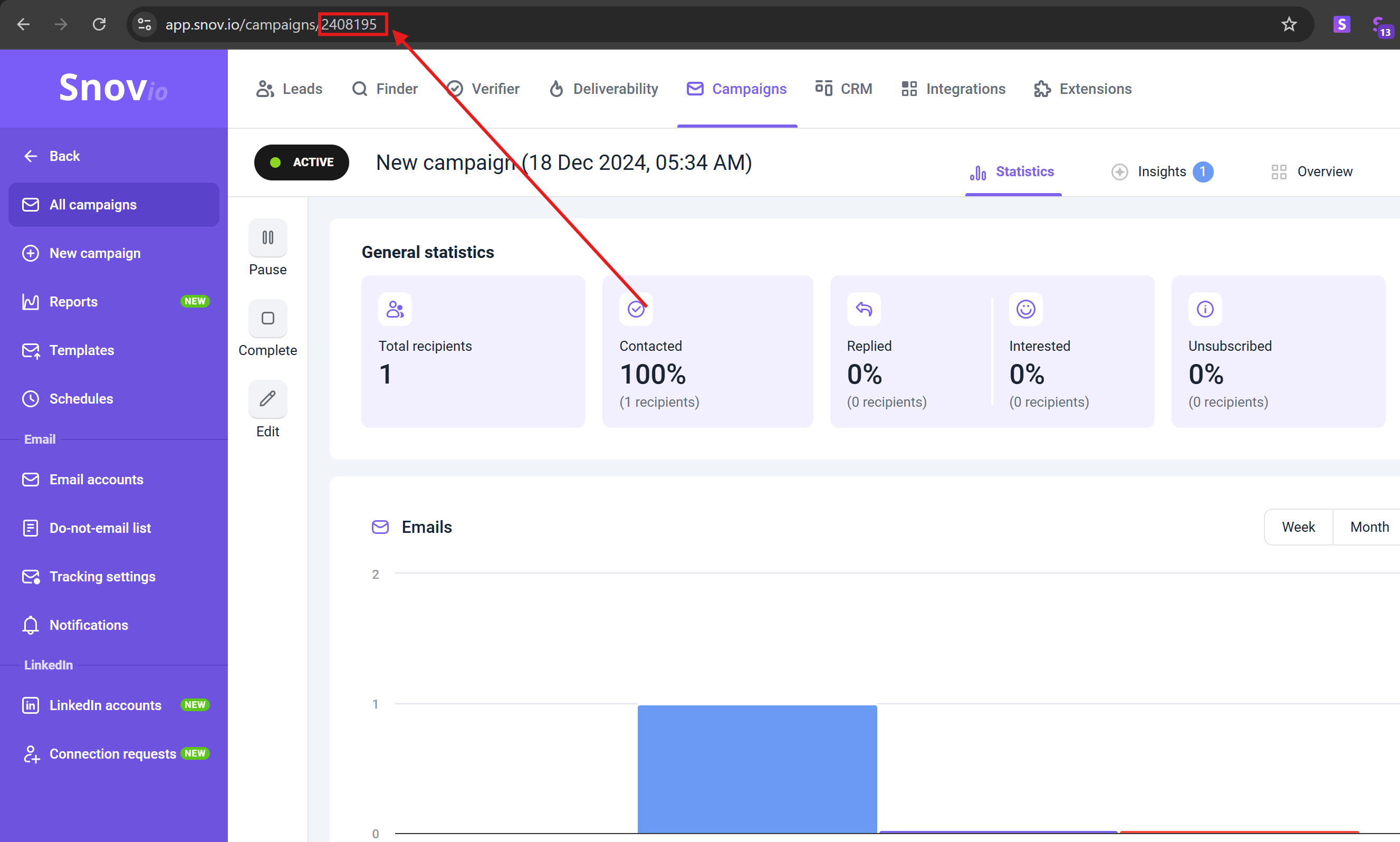
Task: Click the Emails envelope icon
Action: [380, 527]
